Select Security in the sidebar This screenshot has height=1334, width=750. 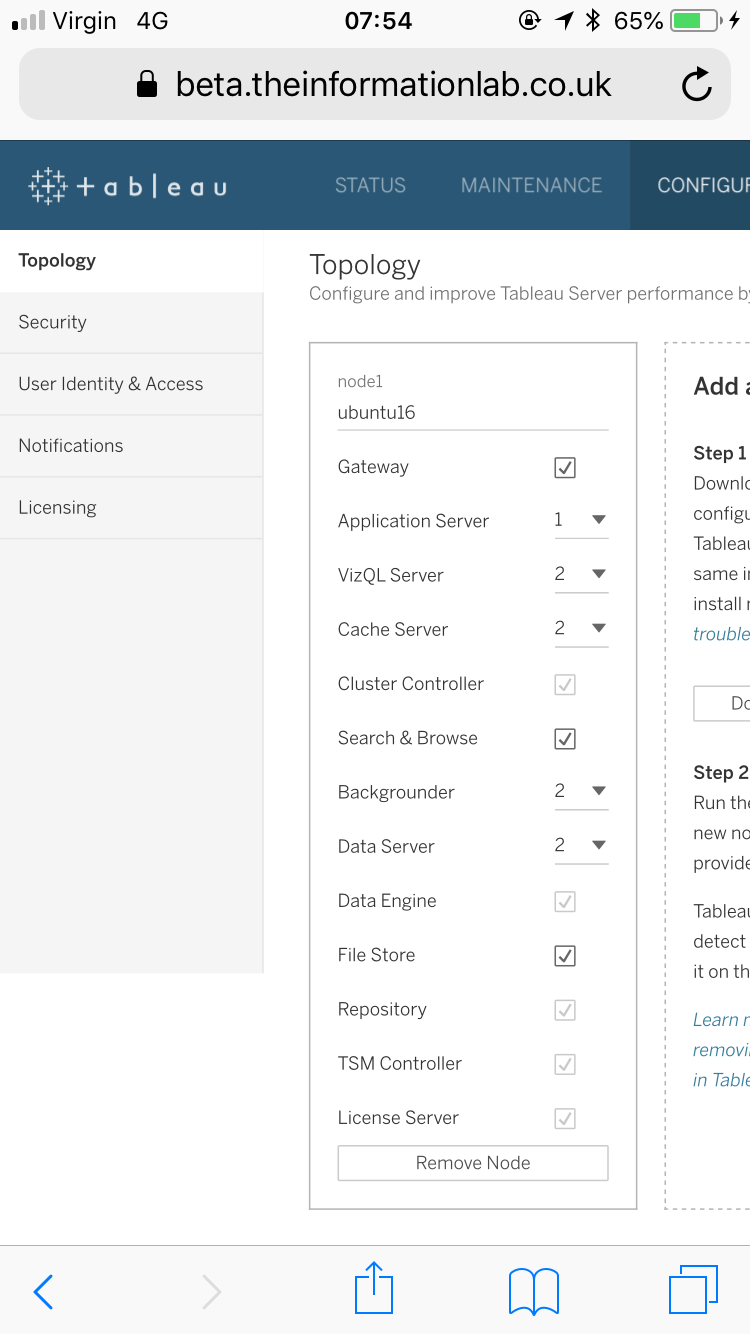131,322
